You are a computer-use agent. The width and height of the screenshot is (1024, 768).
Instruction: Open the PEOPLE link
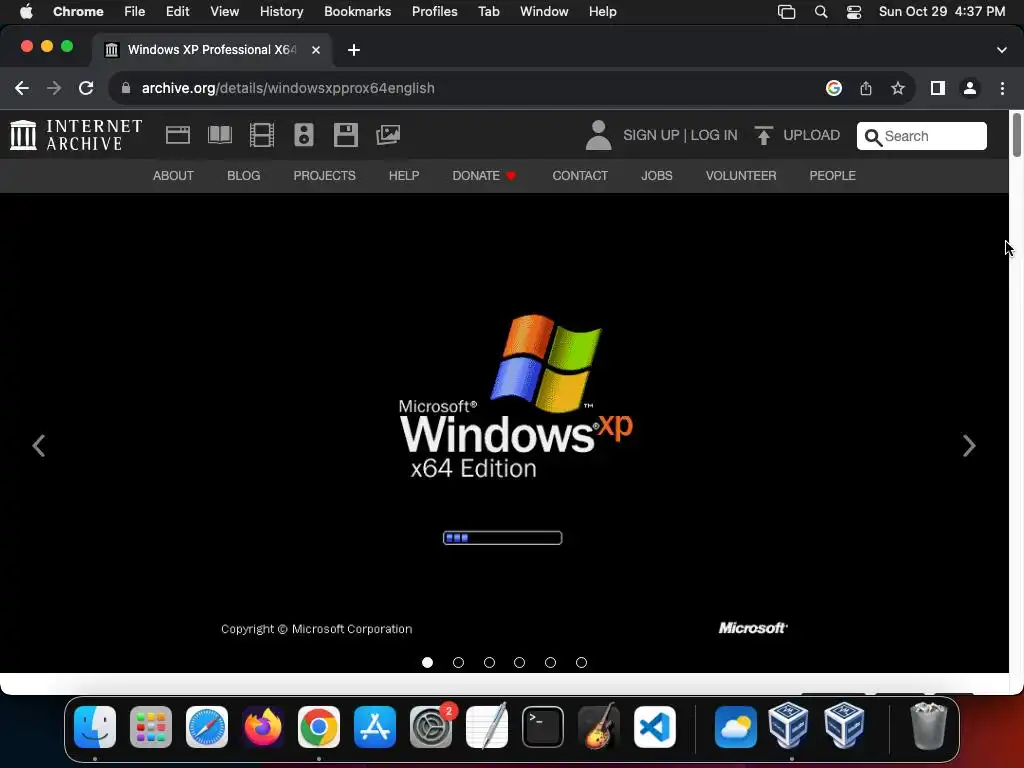(x=832, y=176)
